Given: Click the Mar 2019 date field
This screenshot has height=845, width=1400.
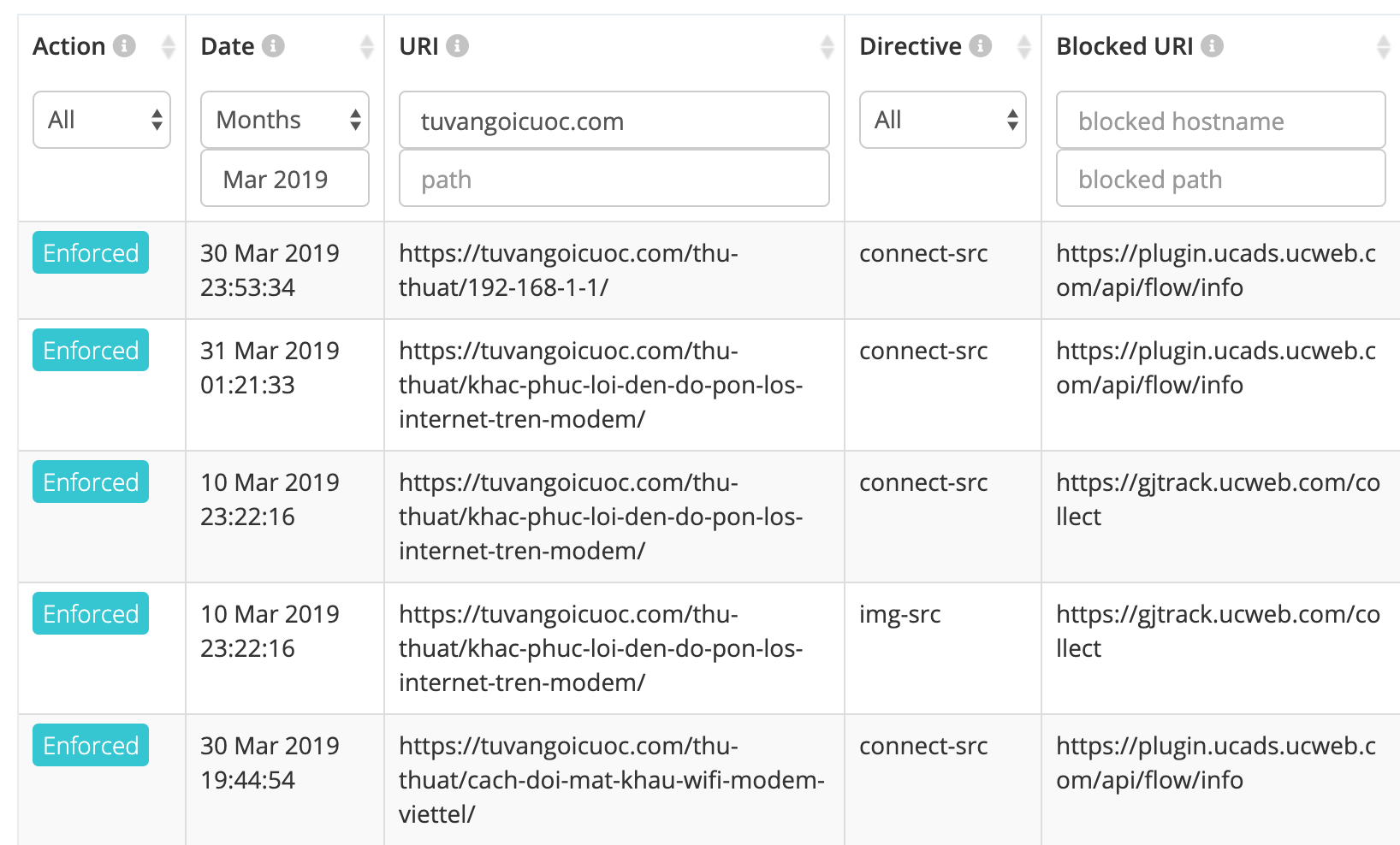Looking at the screenshot, I should [x=285, y=178].
